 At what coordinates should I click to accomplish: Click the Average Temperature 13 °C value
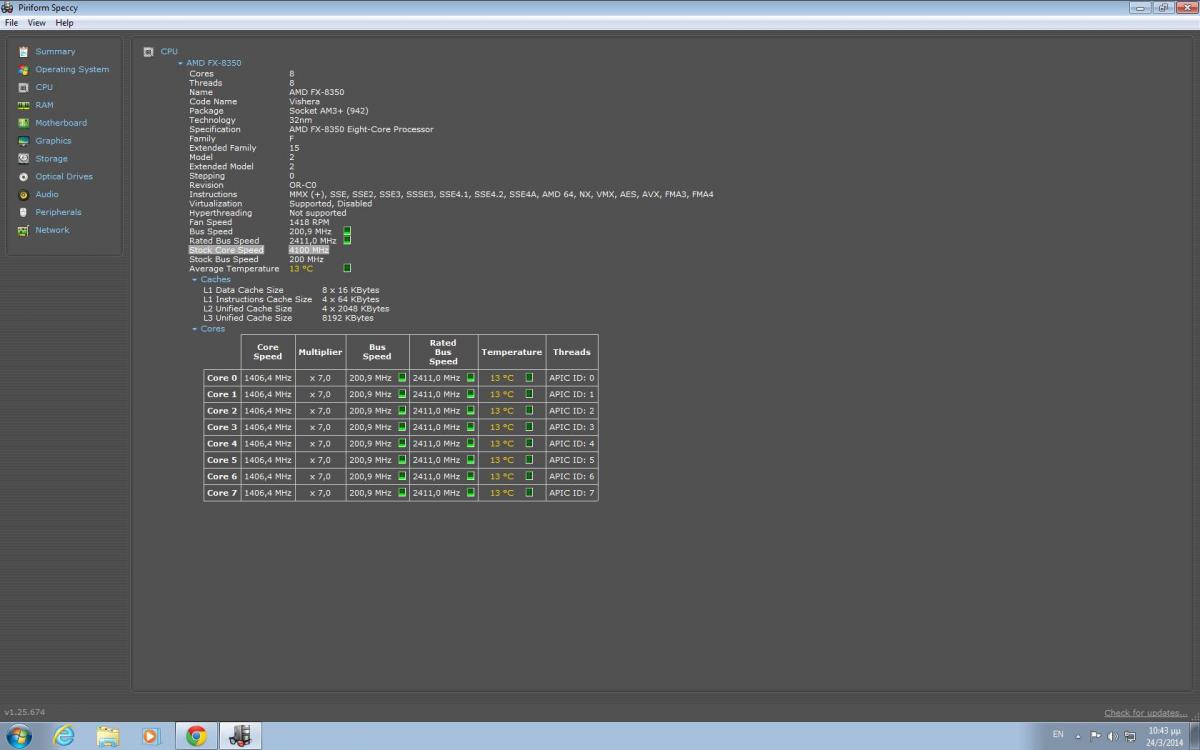(301, 268)
